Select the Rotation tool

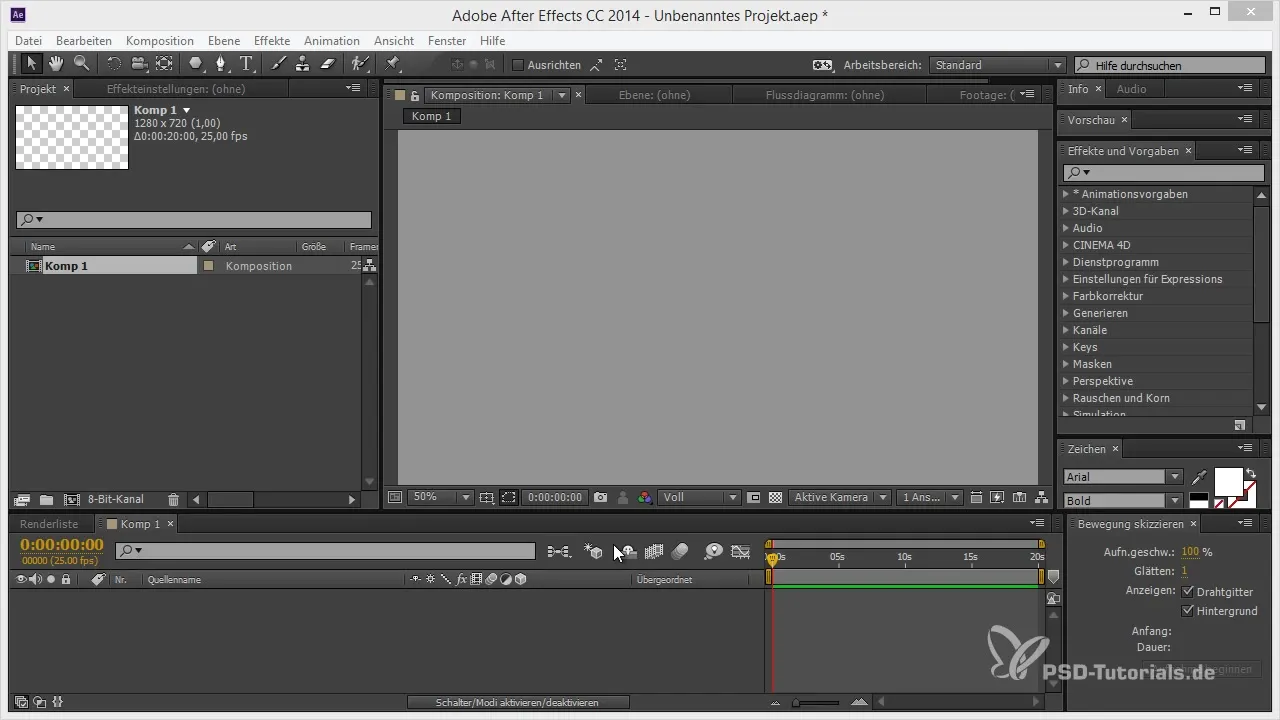point(114,64)
